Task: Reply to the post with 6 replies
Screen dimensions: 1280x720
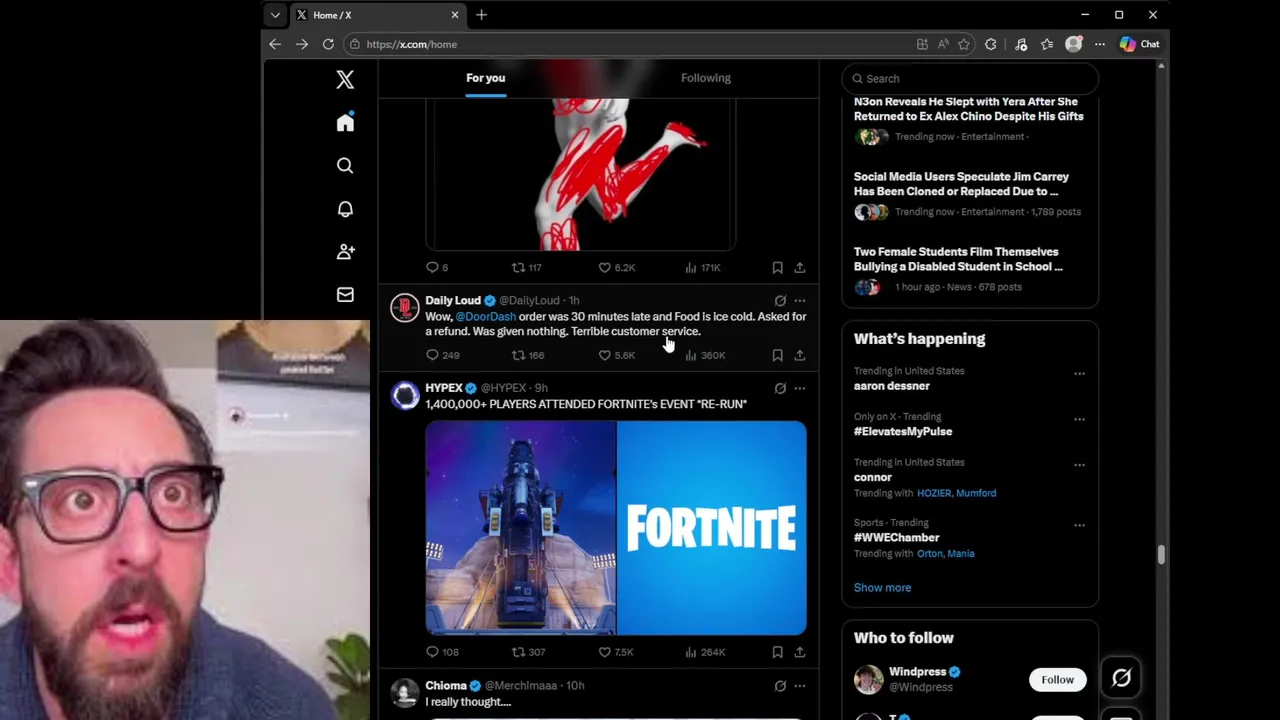Action: 437,267
